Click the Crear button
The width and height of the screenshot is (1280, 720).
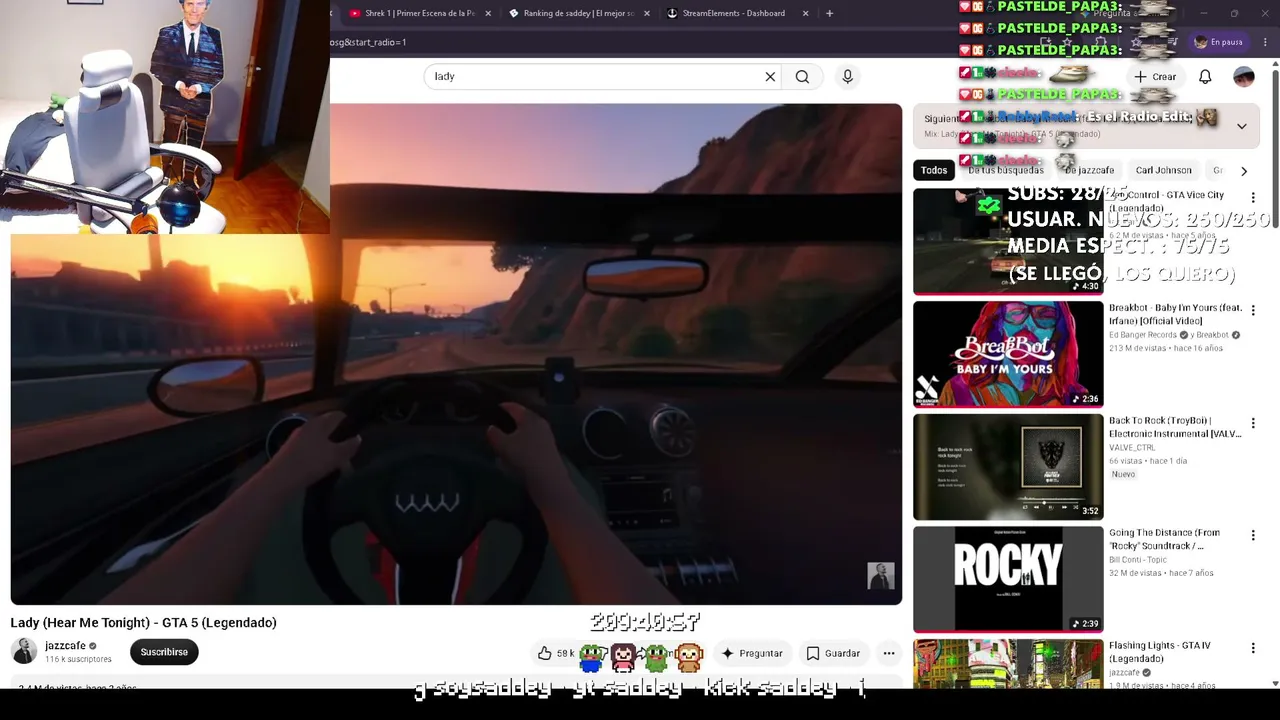(x=1155, y=77)
